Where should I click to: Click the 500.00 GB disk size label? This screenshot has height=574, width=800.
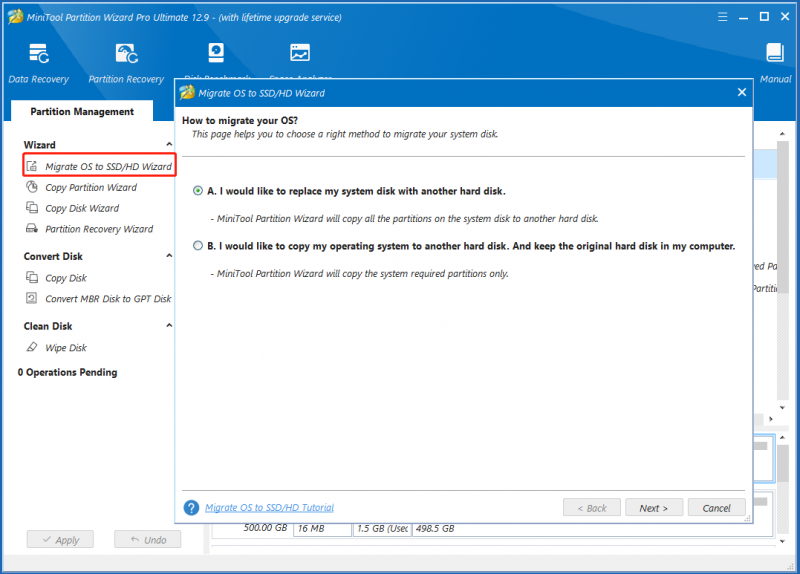pyautogui.click(x=265, y=528)
